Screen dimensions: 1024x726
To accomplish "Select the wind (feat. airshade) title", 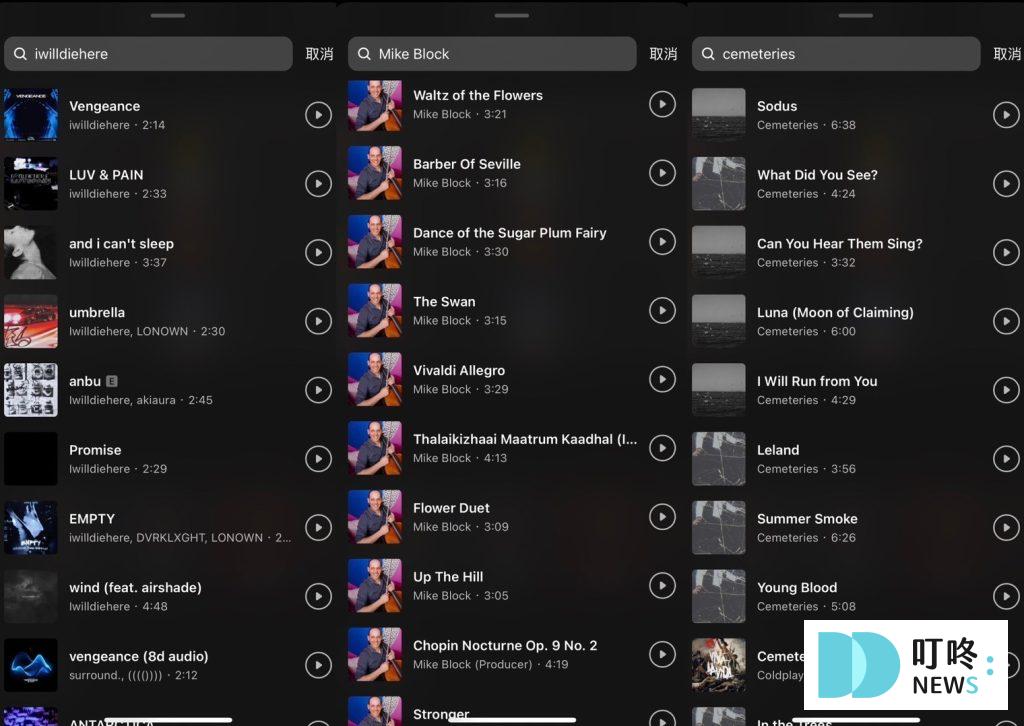I will pos(135,588).
